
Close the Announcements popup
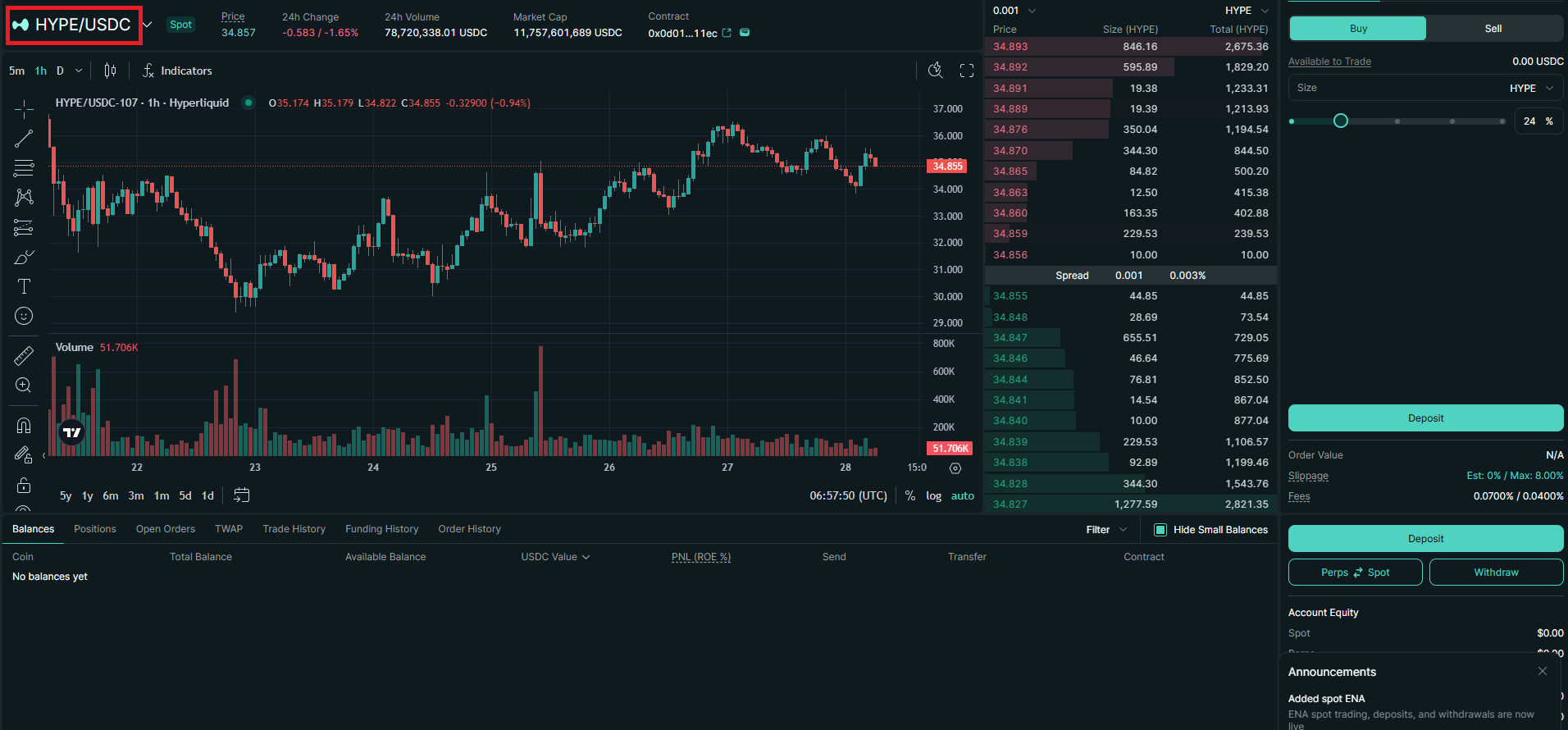pos(1543,671)
